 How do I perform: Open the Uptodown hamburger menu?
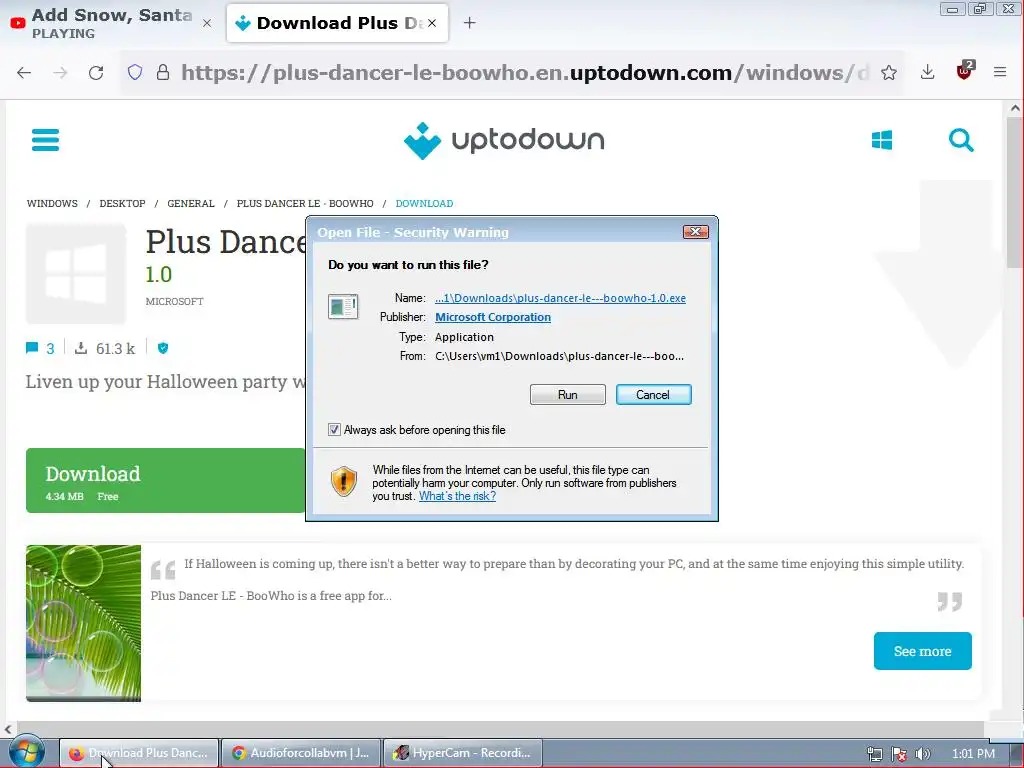coord(45,140)
